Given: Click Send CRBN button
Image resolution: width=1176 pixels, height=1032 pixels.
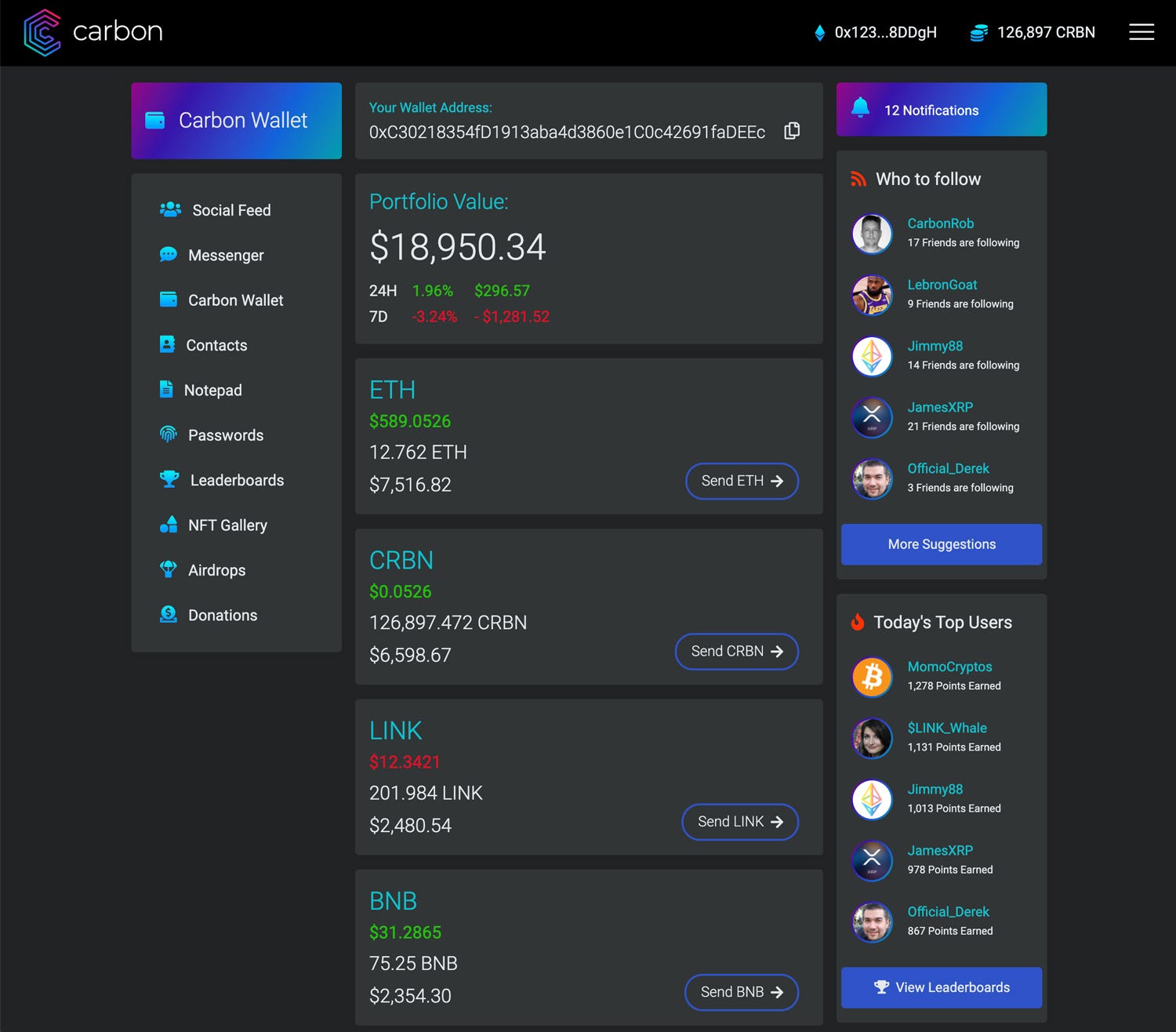Looking at the screenshot, I should point(737,651).
